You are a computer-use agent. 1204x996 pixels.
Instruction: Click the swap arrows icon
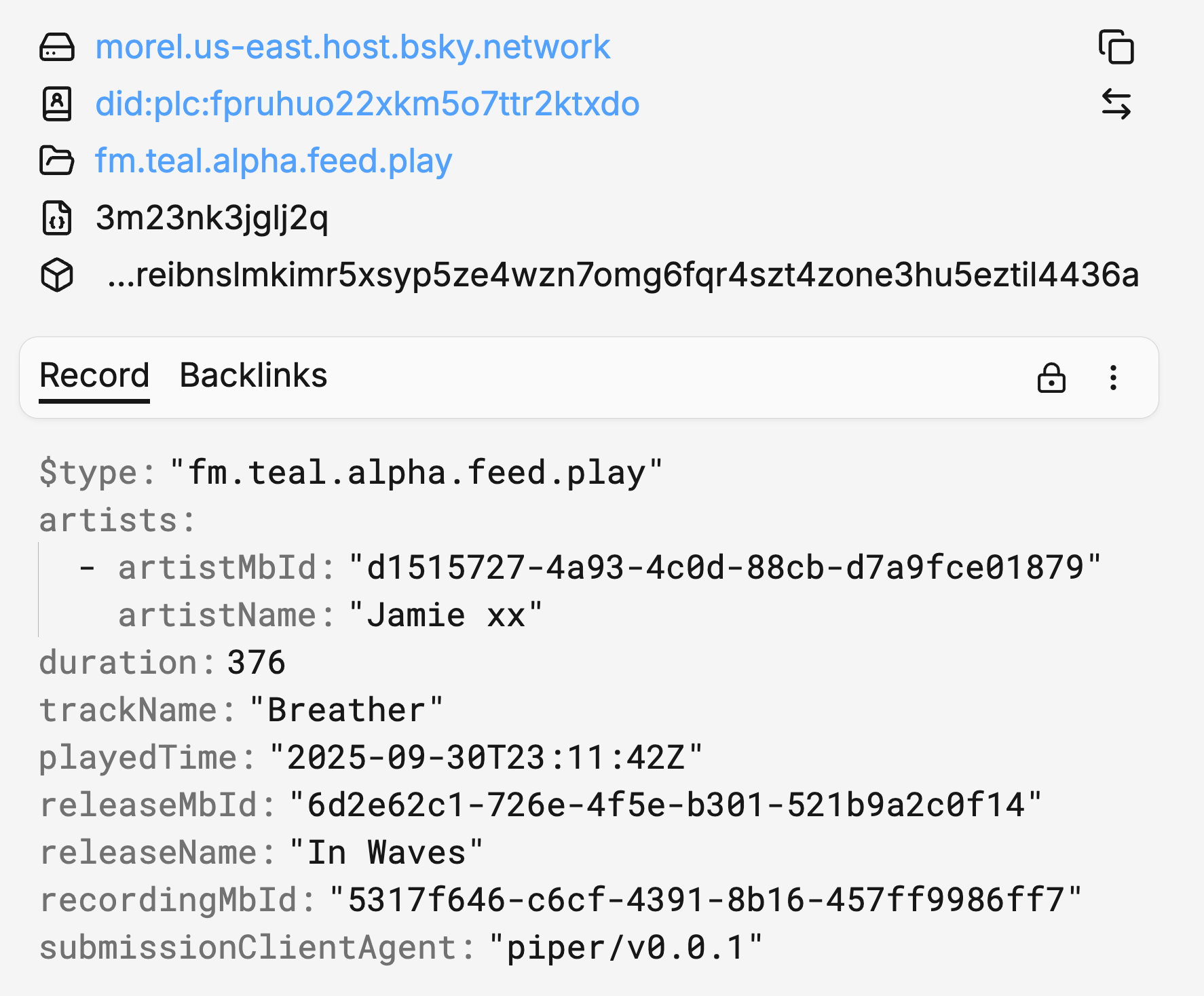tap(1116, 104)
